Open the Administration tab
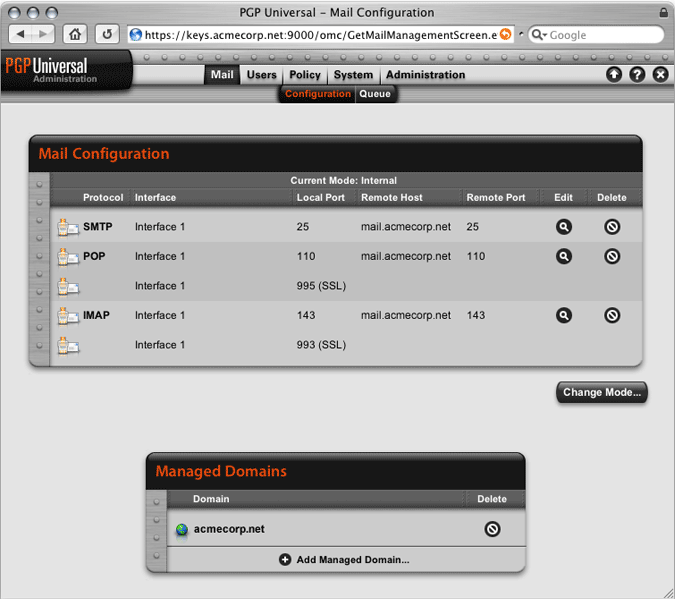 click(425, 75)
